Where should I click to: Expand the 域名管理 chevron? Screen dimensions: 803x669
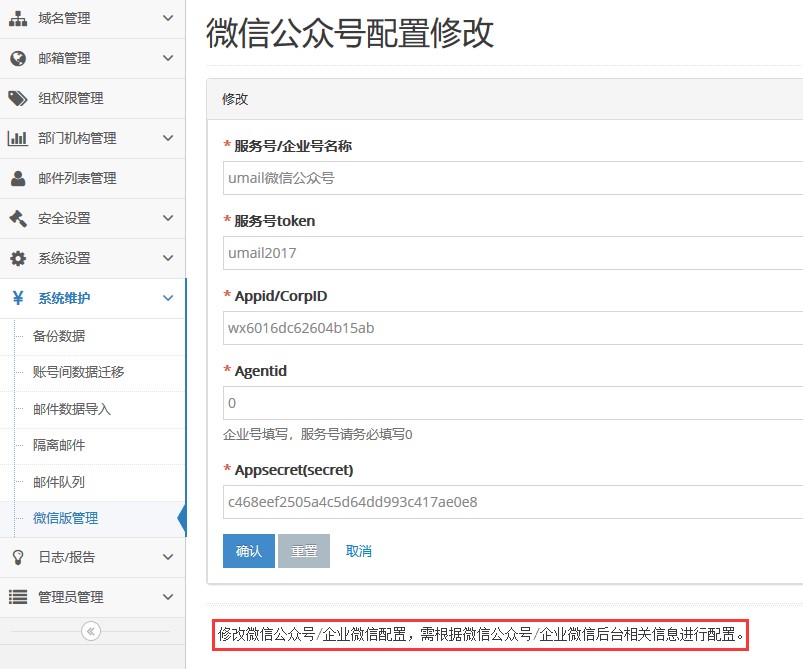coord(167,18)
